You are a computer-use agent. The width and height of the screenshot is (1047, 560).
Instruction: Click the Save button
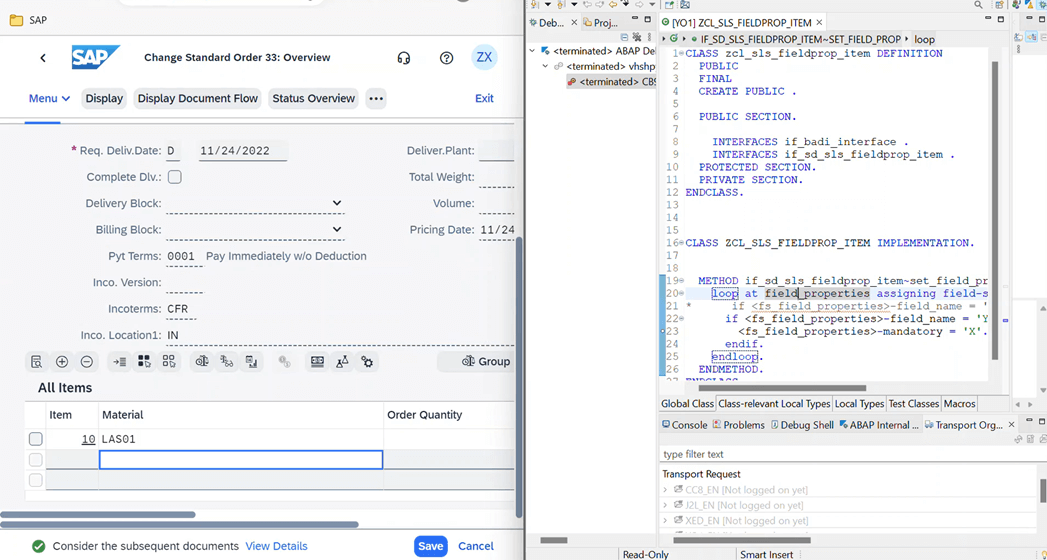(x=430, y=546)
